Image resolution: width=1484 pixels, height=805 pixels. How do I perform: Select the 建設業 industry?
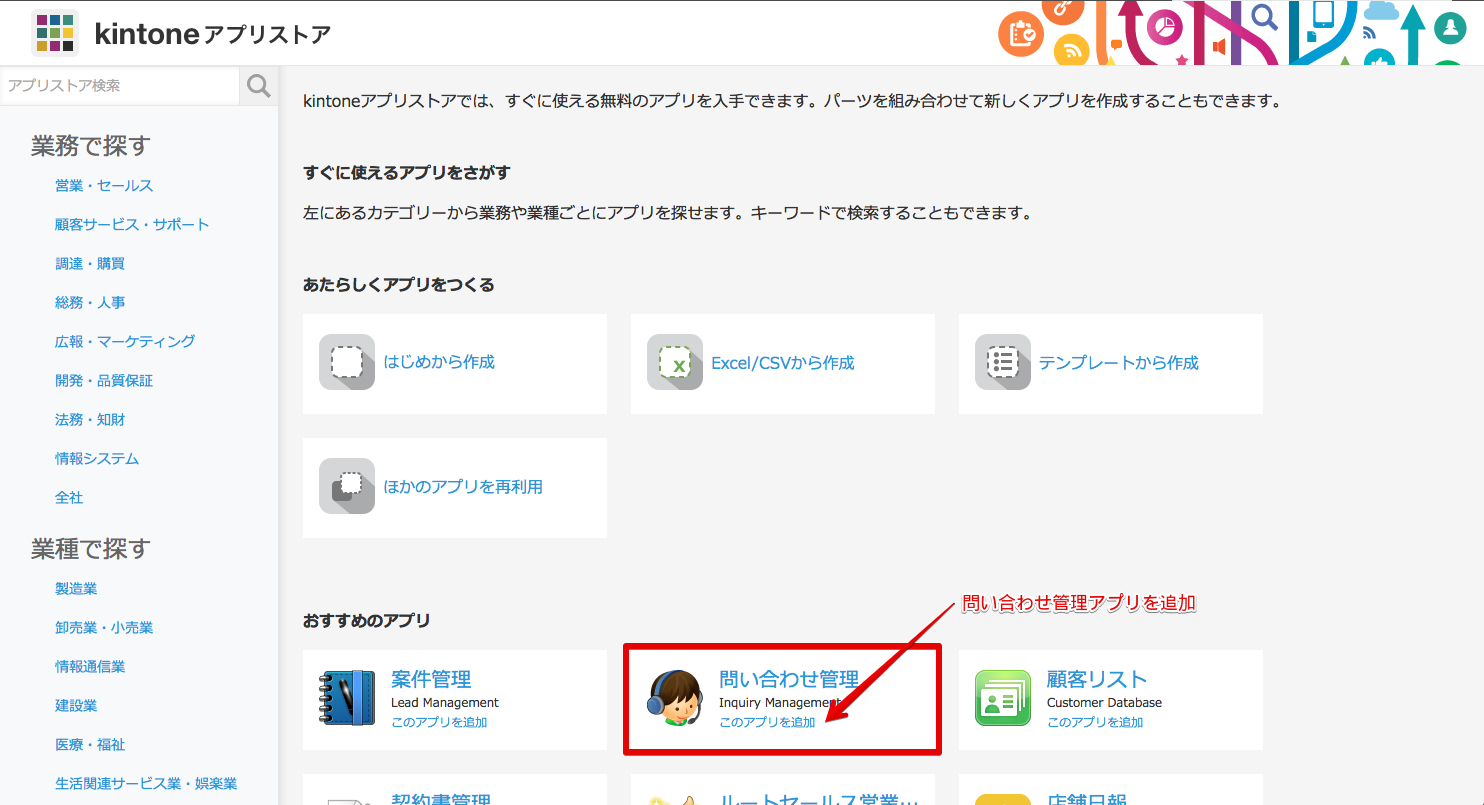[x=76, y=706]
